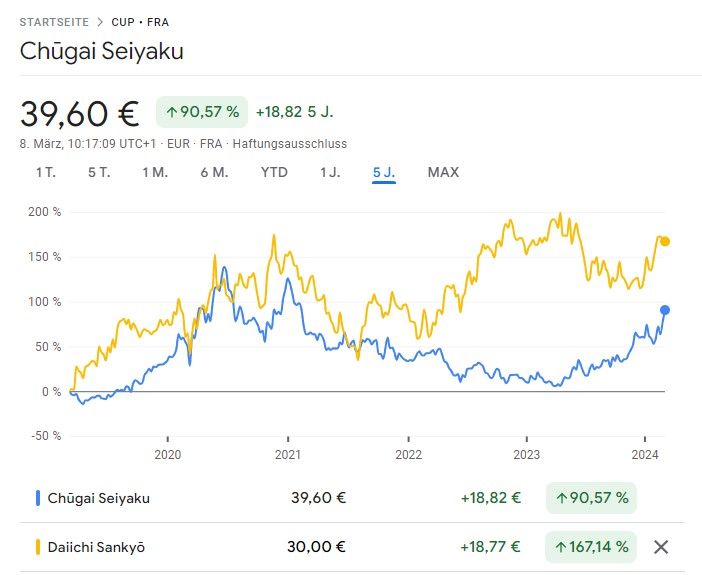Show the MAX time range

tap(443, 172)
